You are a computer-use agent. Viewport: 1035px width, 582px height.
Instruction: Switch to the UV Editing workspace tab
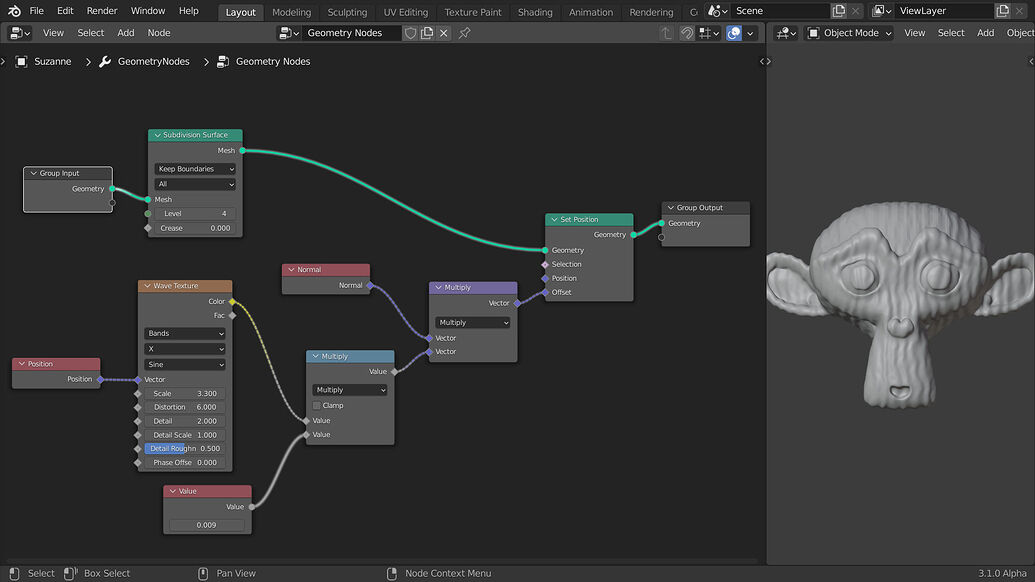406,12
